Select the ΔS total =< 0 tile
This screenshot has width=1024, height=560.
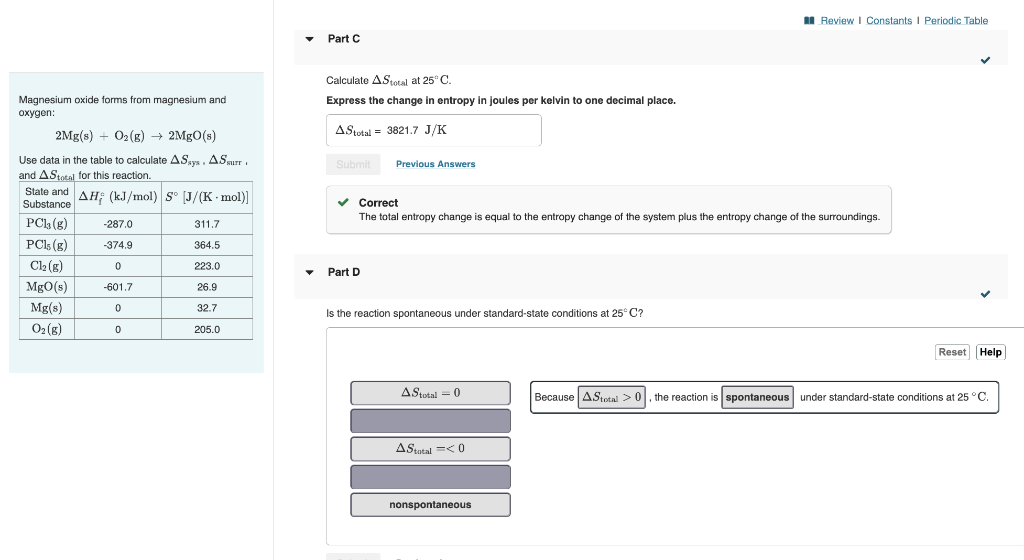click(430, 449)
